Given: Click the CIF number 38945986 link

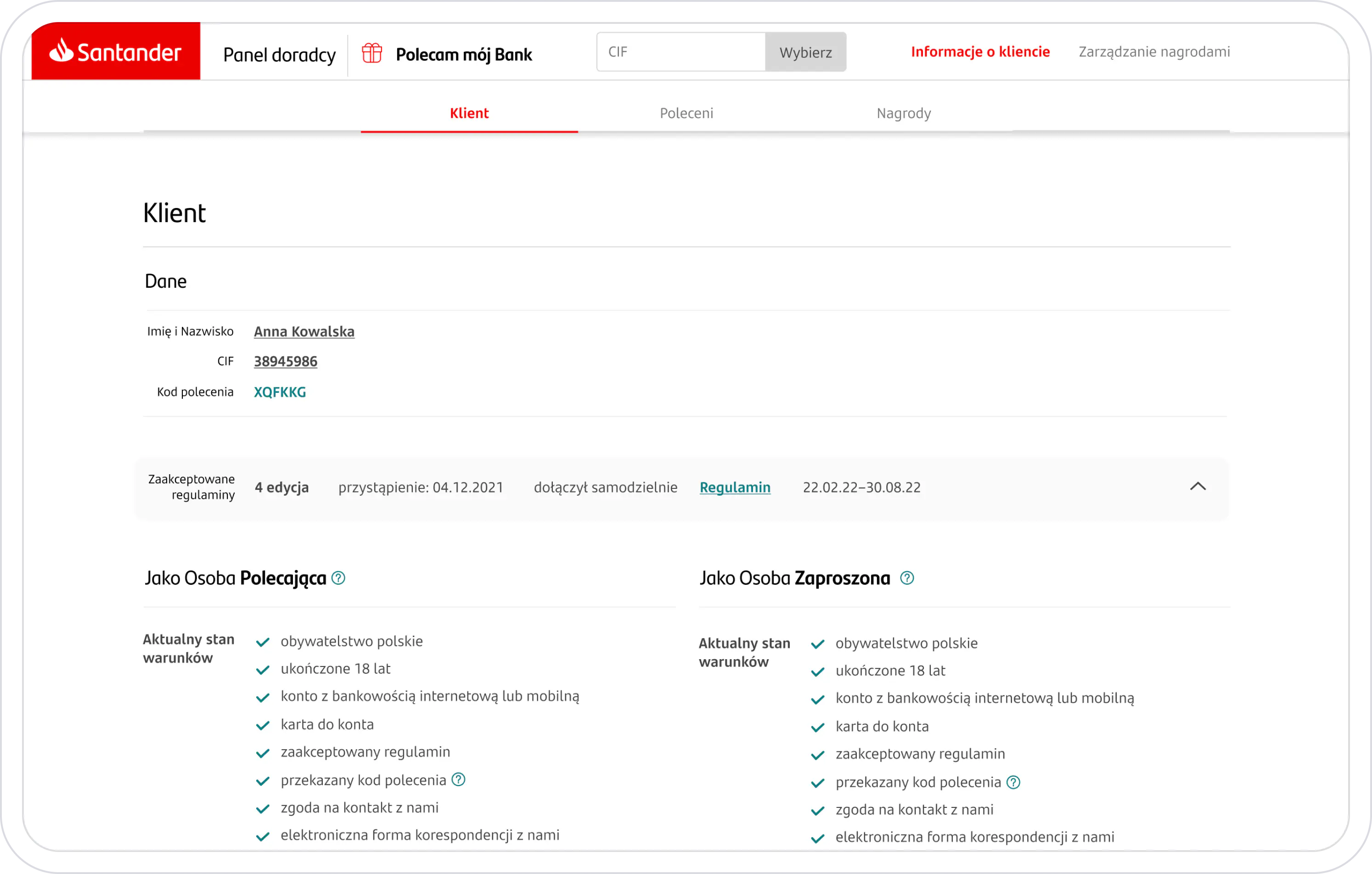Looking at the screenshot, I should [x=286, y=361].
